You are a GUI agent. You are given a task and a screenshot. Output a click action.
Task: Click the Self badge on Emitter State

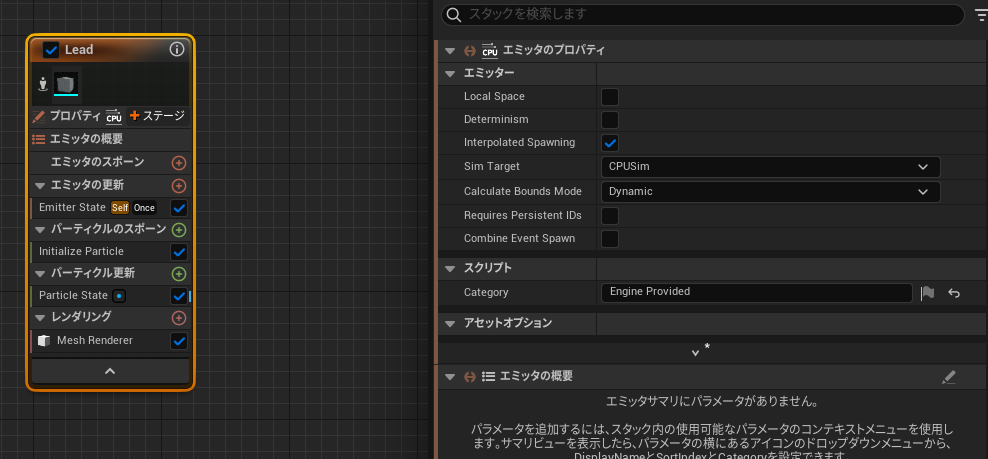tap(120, 207)
